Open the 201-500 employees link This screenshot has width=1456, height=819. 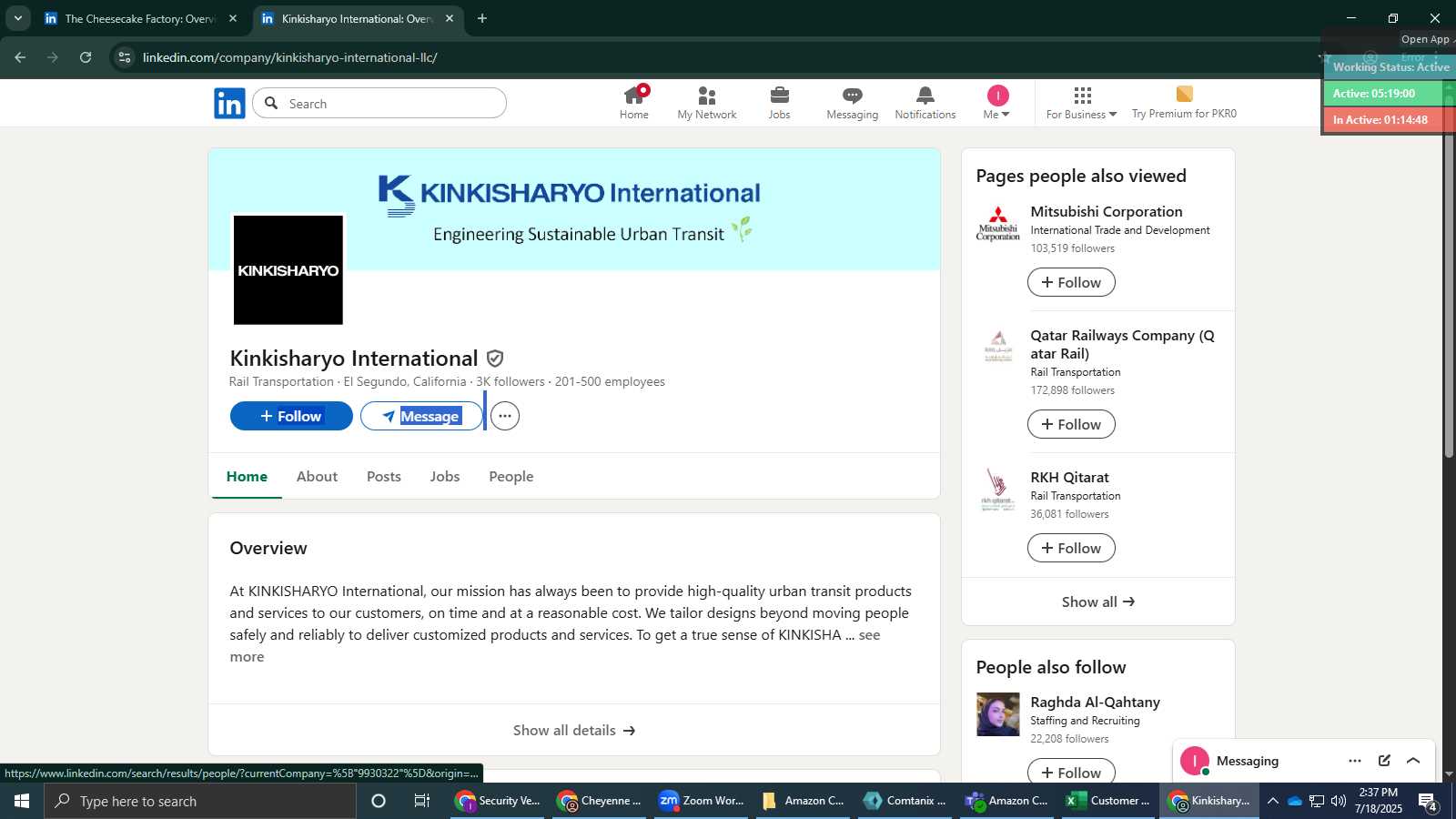pyautogui.click(x=610, y=381)
